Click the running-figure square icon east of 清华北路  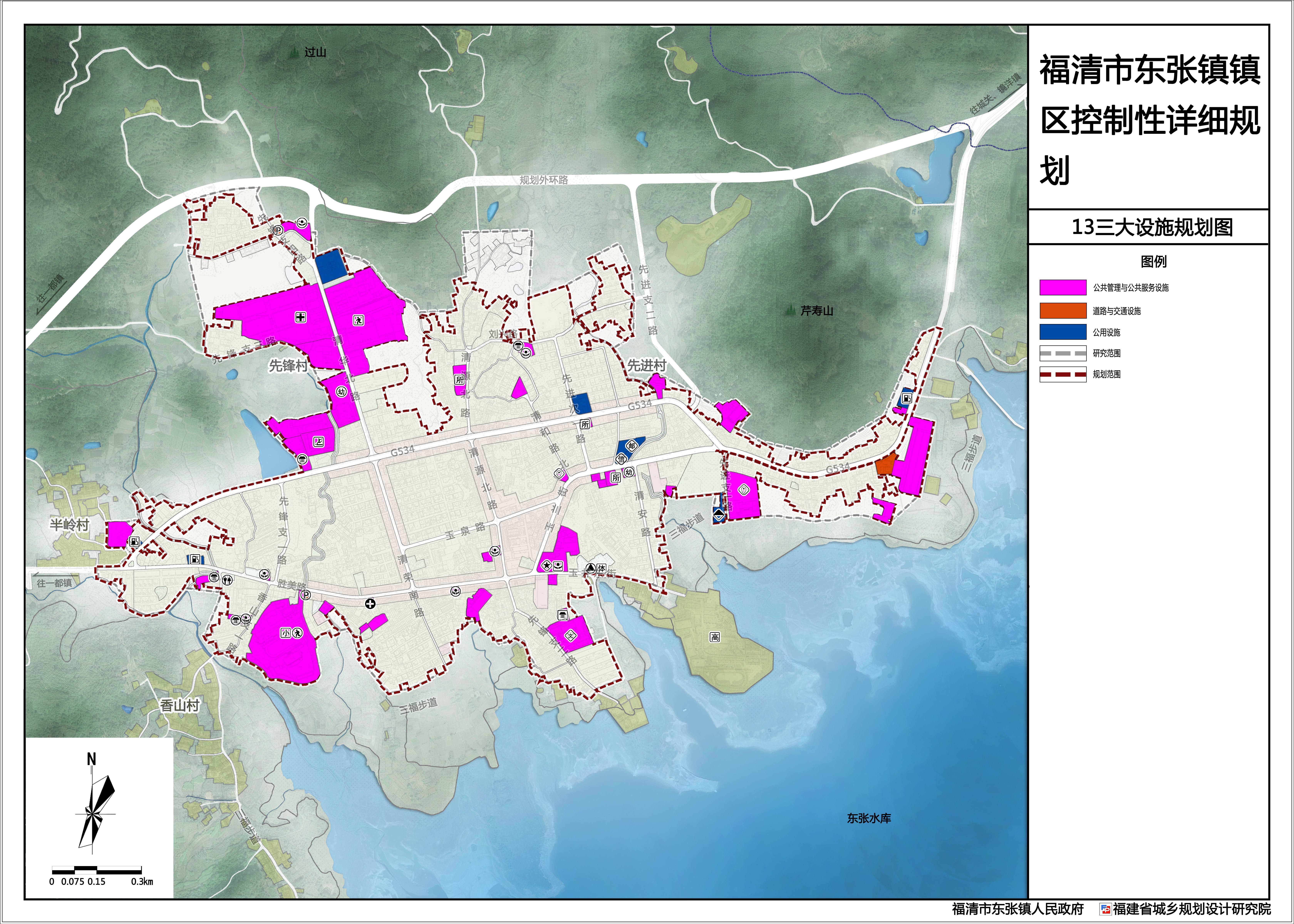click(x=358, y=320)
